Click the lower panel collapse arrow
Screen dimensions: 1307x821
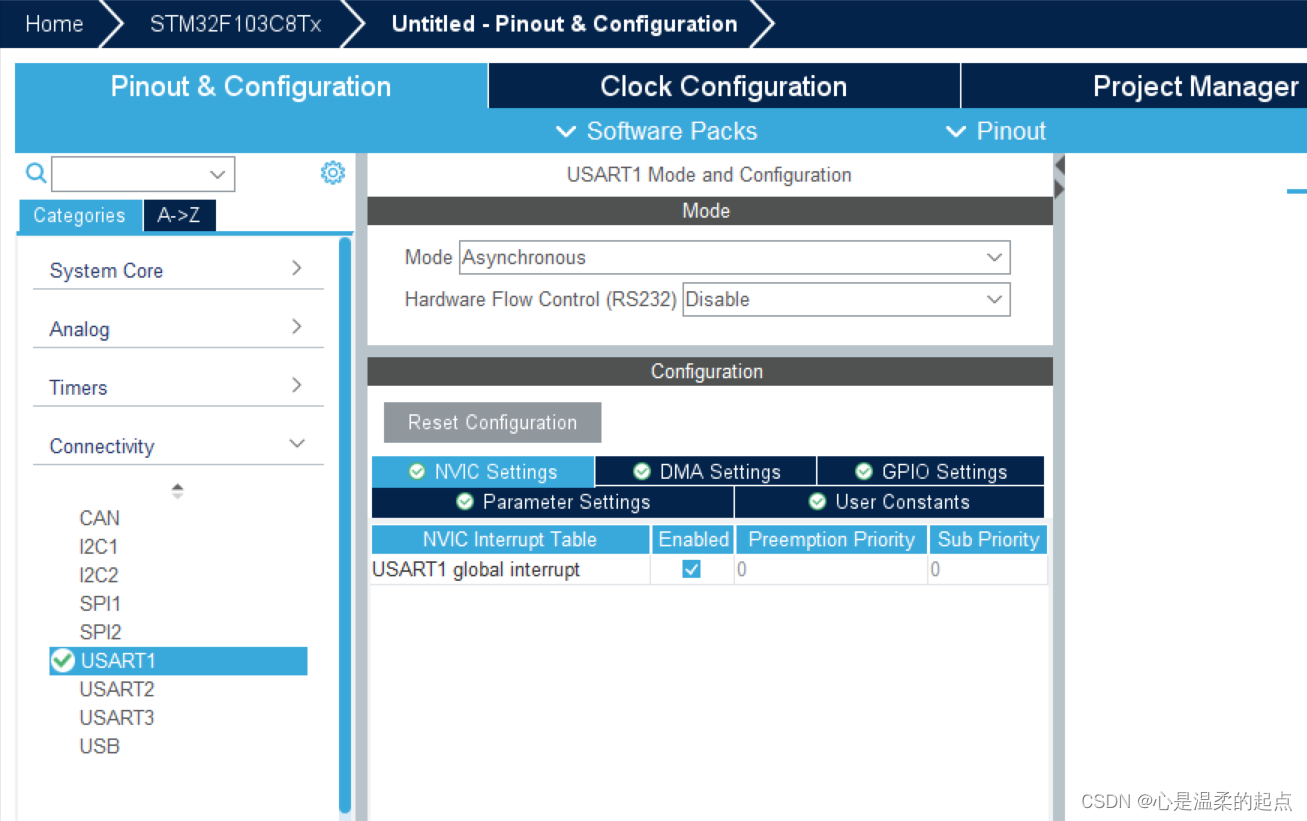click(x=1060, y=189)
